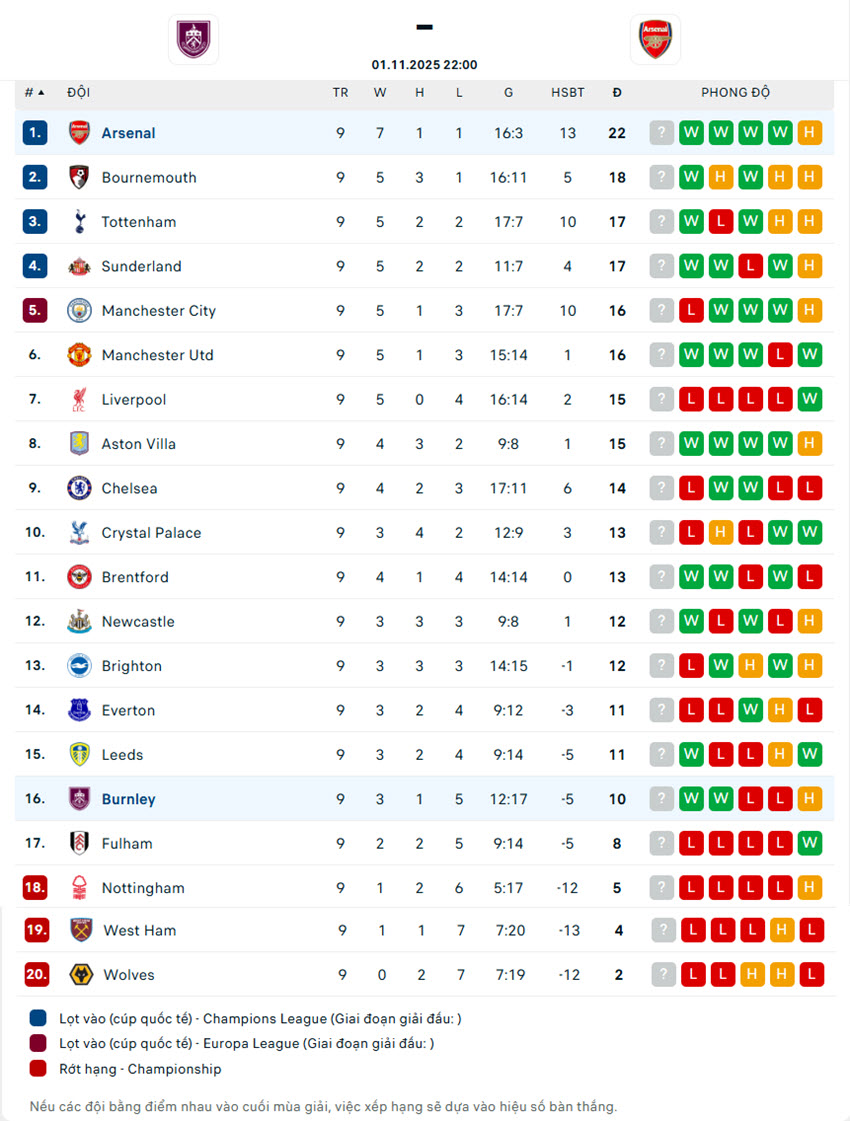850x1121 pixels.
Task: Click the Wolves crest icon
Action: [x=81, y=975]
